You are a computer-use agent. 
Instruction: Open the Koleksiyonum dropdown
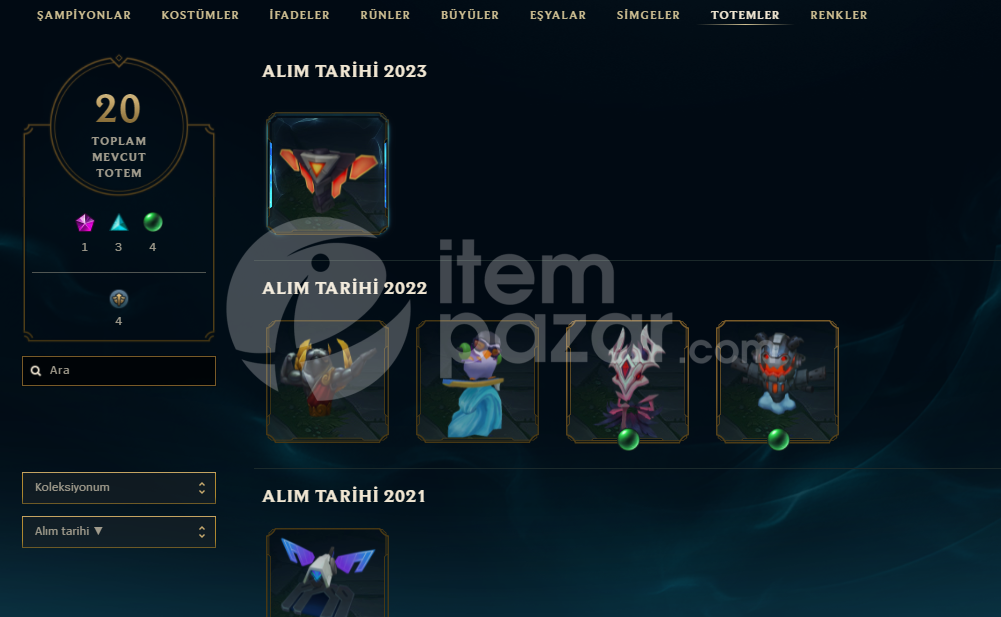119,488
